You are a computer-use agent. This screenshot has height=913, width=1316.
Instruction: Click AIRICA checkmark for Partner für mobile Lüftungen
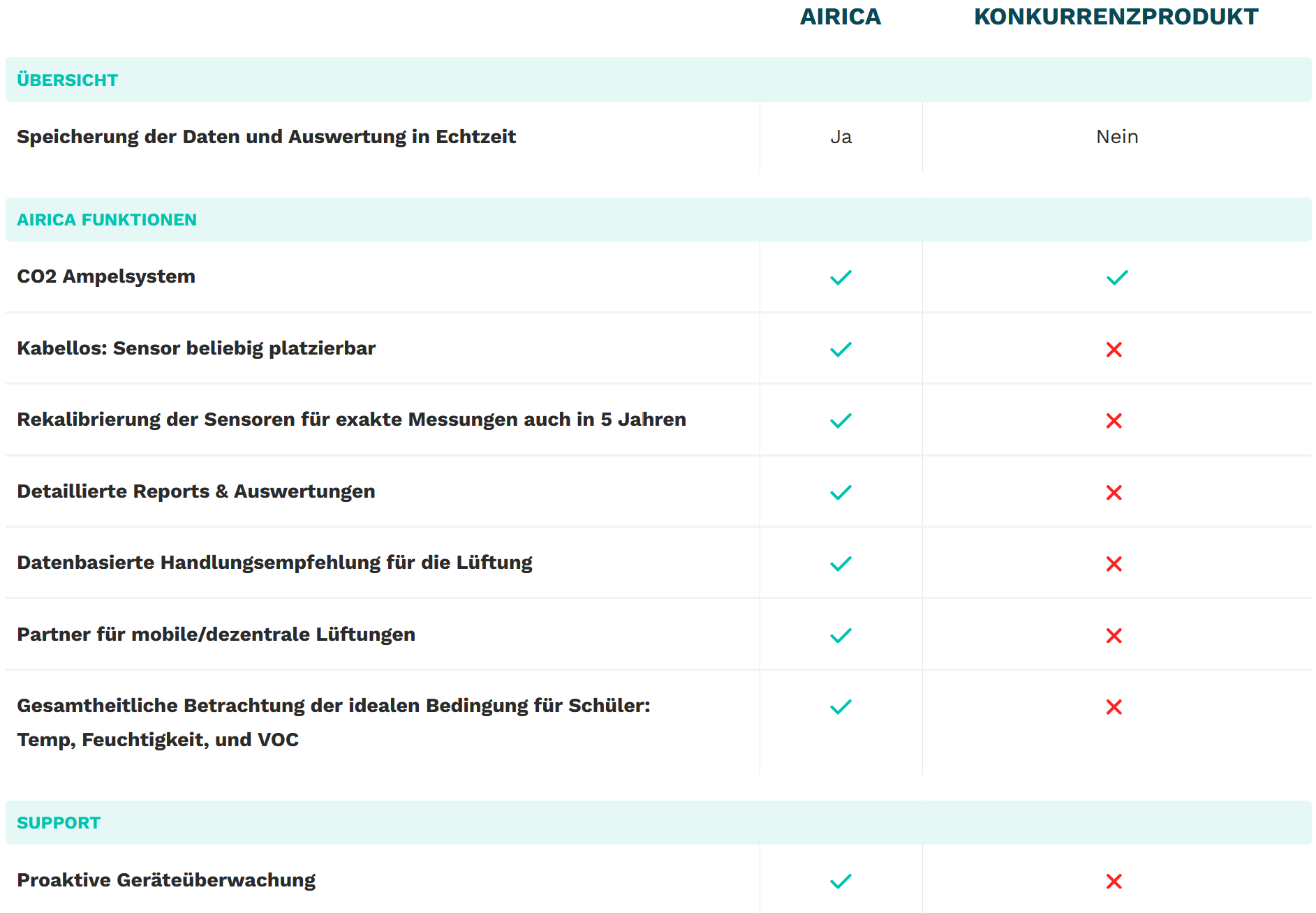[841, 635]
